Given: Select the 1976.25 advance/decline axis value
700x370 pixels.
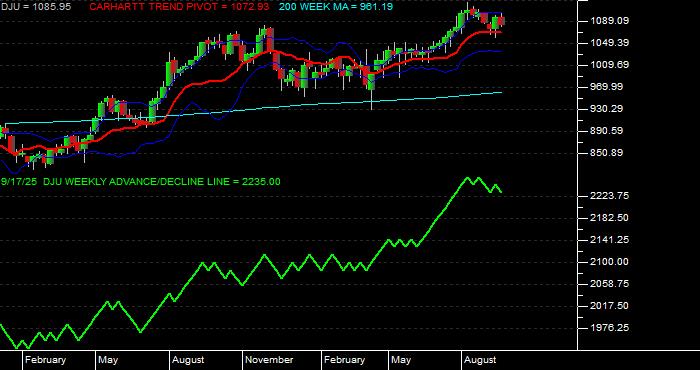Looking at the screenshot, I should tap(609, 328).
